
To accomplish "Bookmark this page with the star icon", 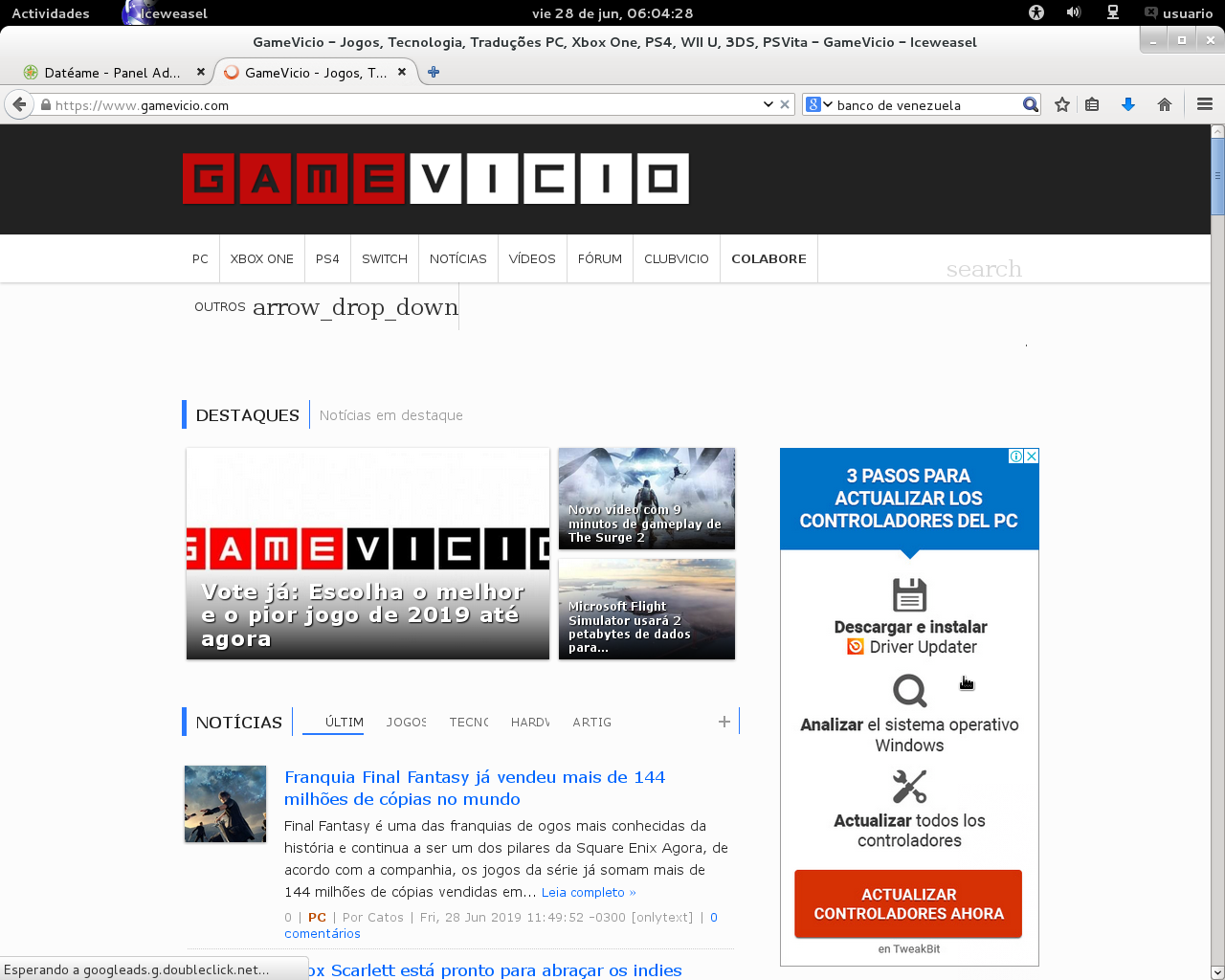I will tap(1061, 104).
